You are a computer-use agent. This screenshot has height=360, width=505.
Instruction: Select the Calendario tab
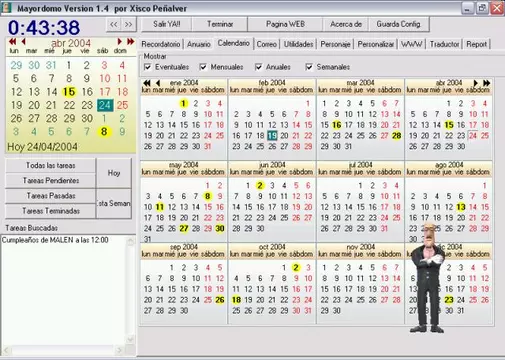[233, 43]
